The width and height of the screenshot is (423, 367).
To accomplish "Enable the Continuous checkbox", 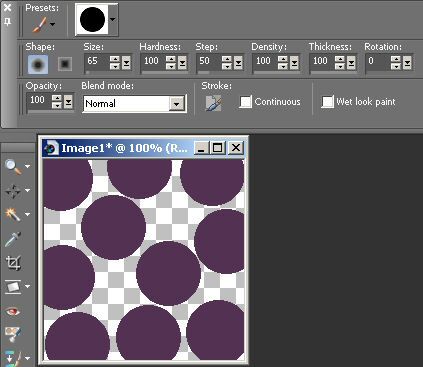I will tap(246, 102).
